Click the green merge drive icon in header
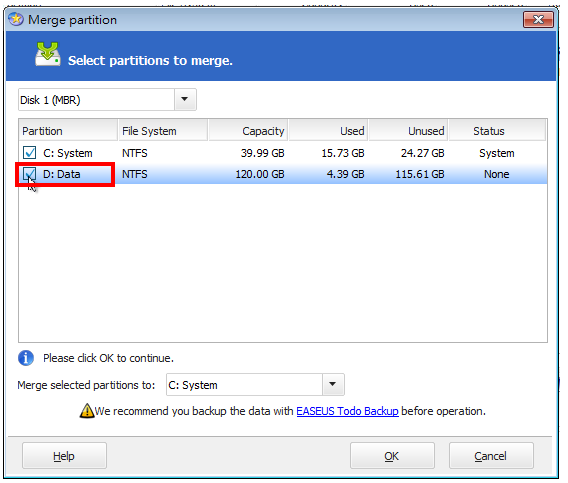The width and height of the screenshot is (568, 483). point(48,54)
